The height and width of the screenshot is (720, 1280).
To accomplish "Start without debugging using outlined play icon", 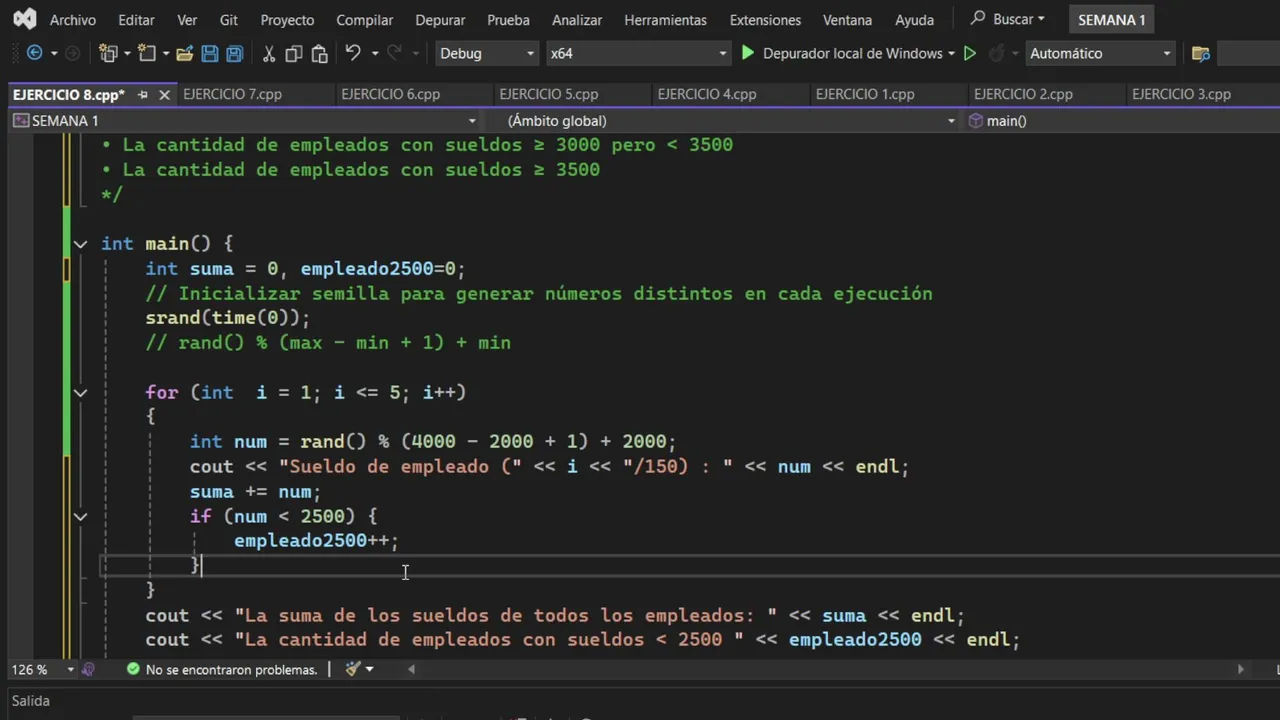I will [969, 53].
